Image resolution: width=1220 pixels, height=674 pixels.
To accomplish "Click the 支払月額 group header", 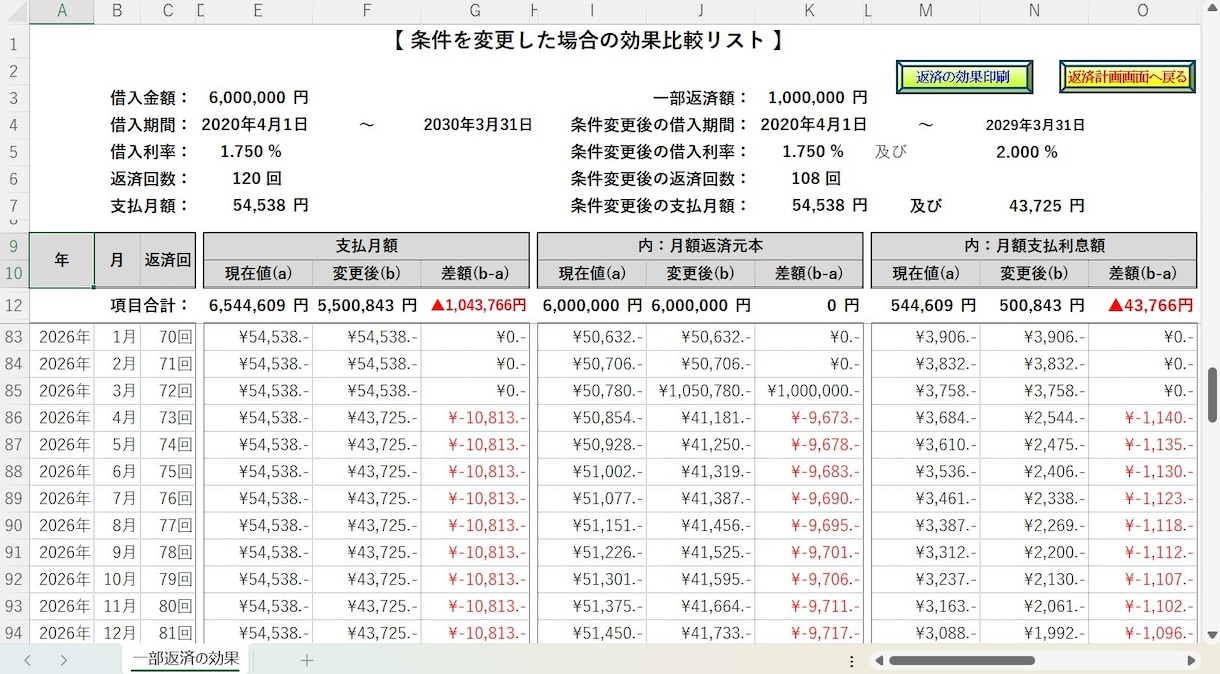I will pyautogui.click(x=366, y=246).
